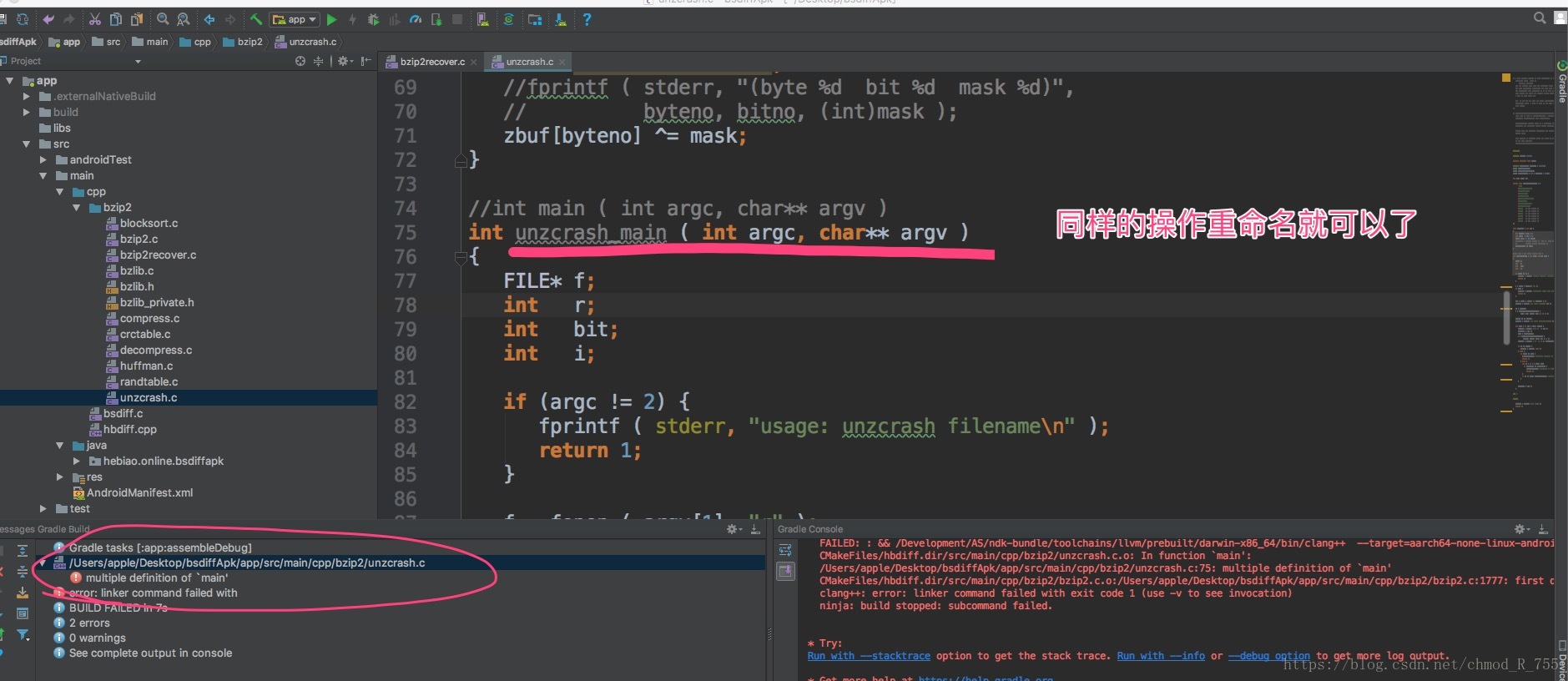Image resolution: width=1568 pixels, height=681 pixels.
Task: Click the yellow warning indicator atop editor stripe
Action: click(1506, 78)
